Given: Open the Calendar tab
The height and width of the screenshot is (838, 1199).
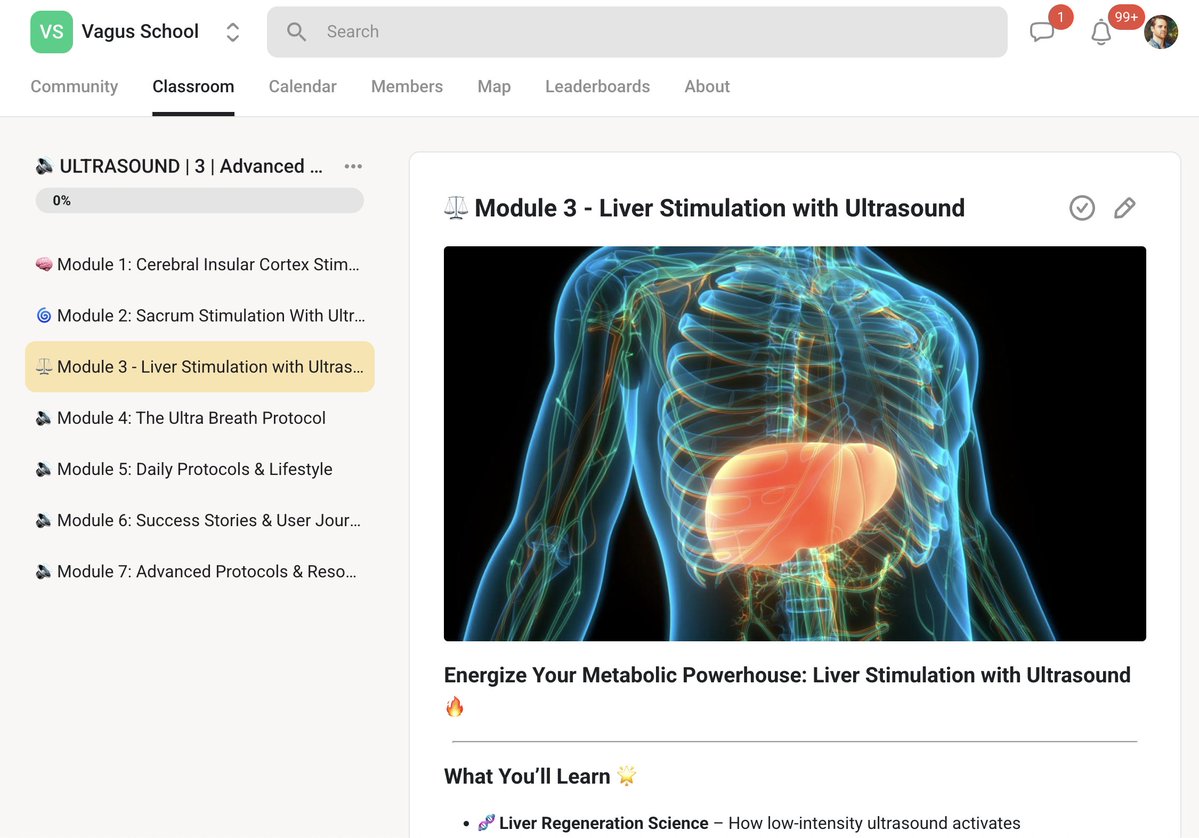Looking at the screenshot, I should tap(302, 87).
